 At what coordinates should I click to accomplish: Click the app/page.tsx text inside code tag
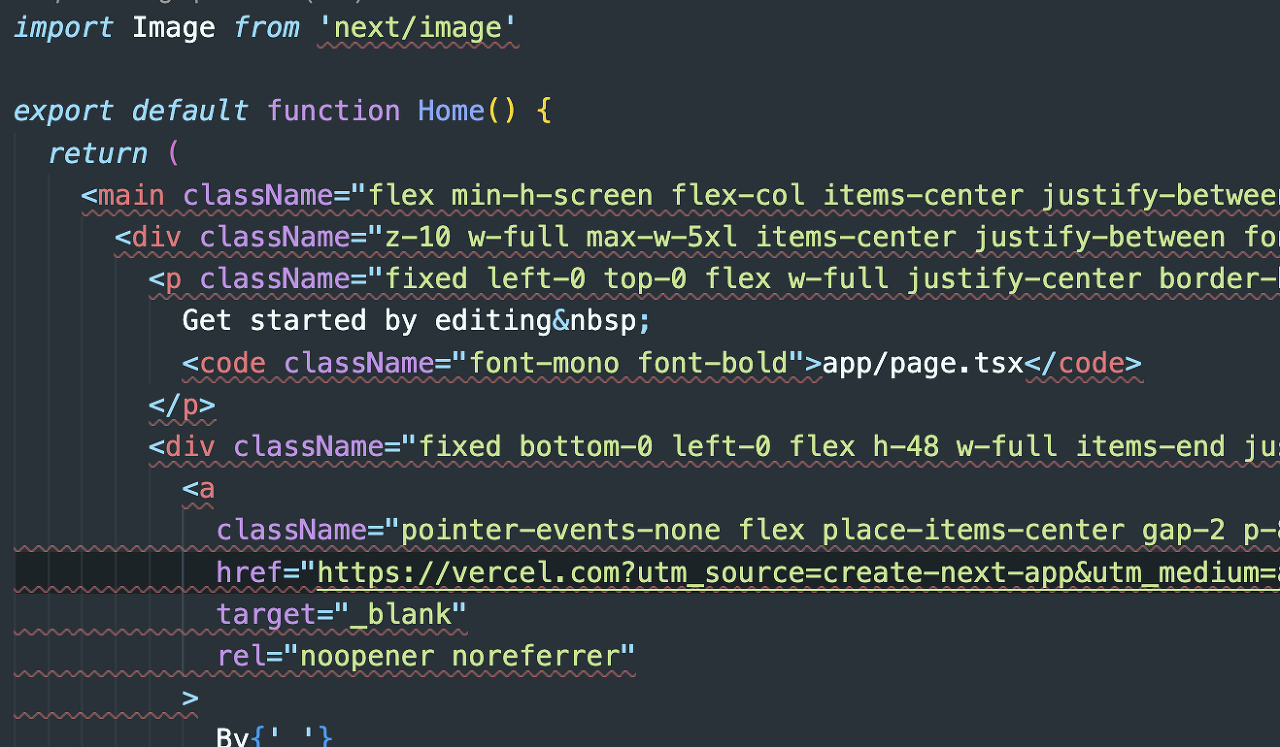coord(923,363)
